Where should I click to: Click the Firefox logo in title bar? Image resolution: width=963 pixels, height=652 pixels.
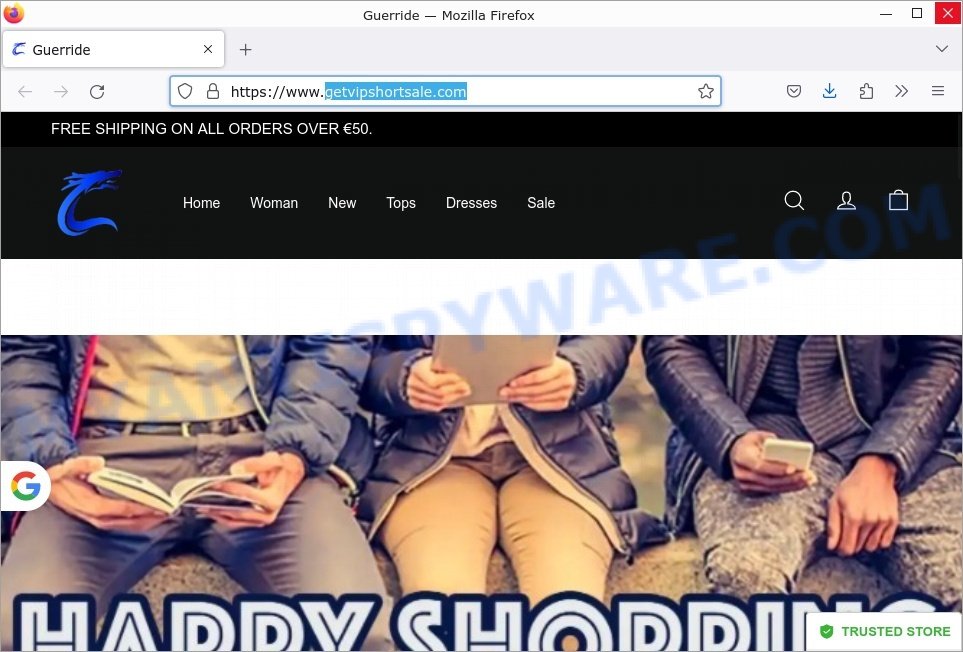point(14,14)
